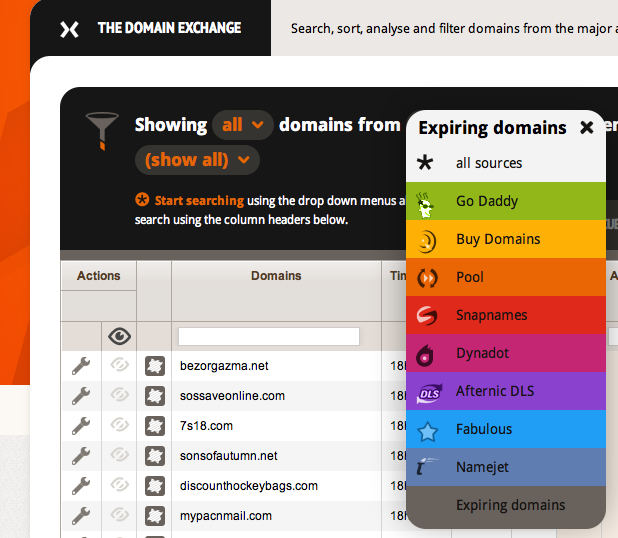Toggle visibility for bezorgazma.net
Viewport: 618px width, 538px height.
coord(119,365)
